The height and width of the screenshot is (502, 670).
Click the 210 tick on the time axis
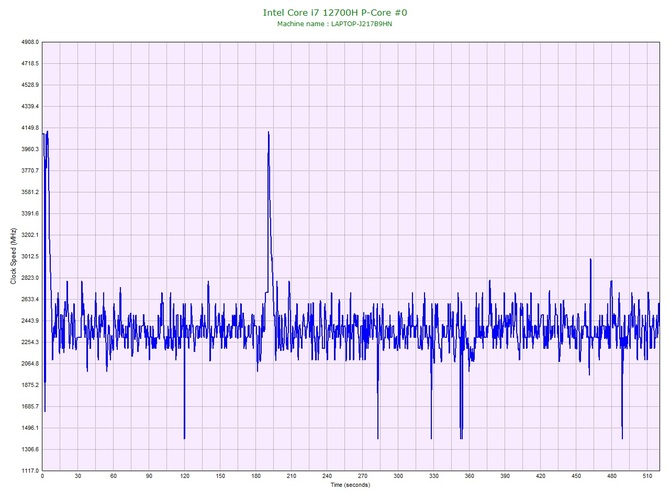[x=291, y=476]
